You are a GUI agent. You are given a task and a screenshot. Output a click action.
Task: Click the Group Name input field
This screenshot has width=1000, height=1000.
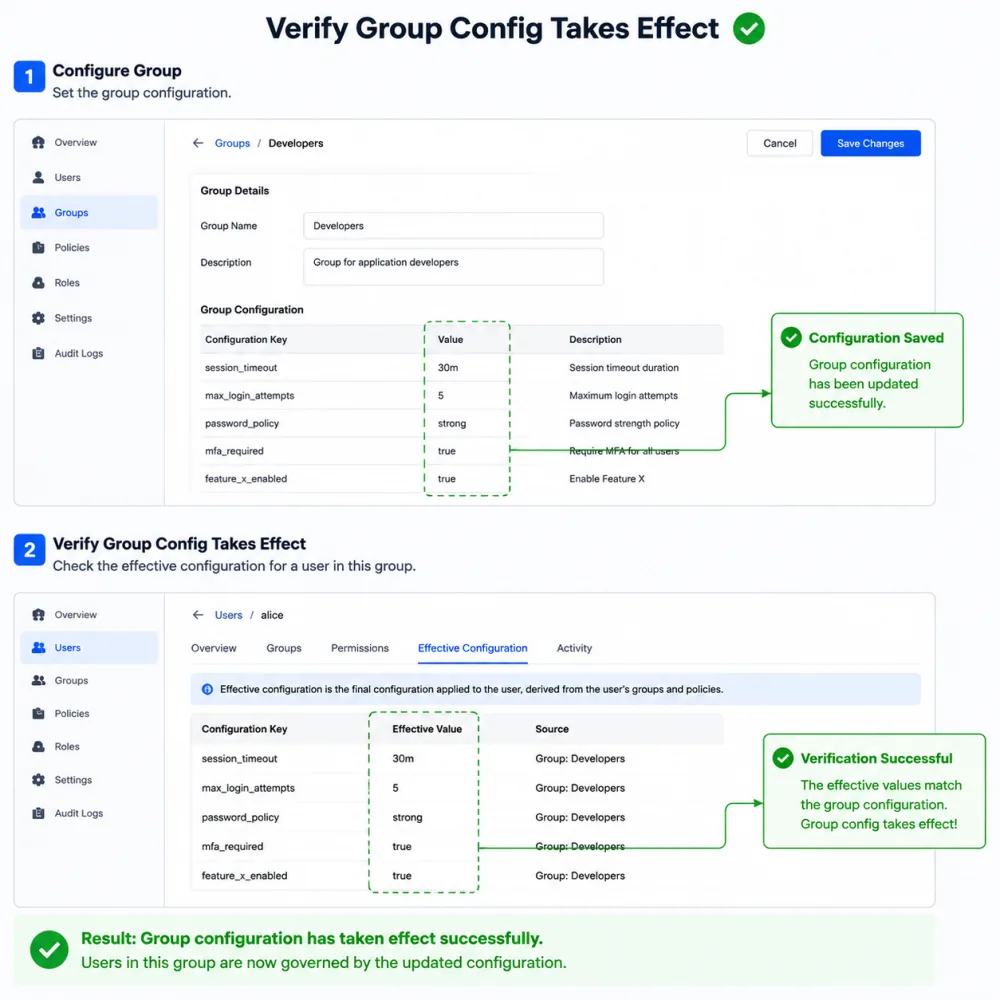[453, 226]
